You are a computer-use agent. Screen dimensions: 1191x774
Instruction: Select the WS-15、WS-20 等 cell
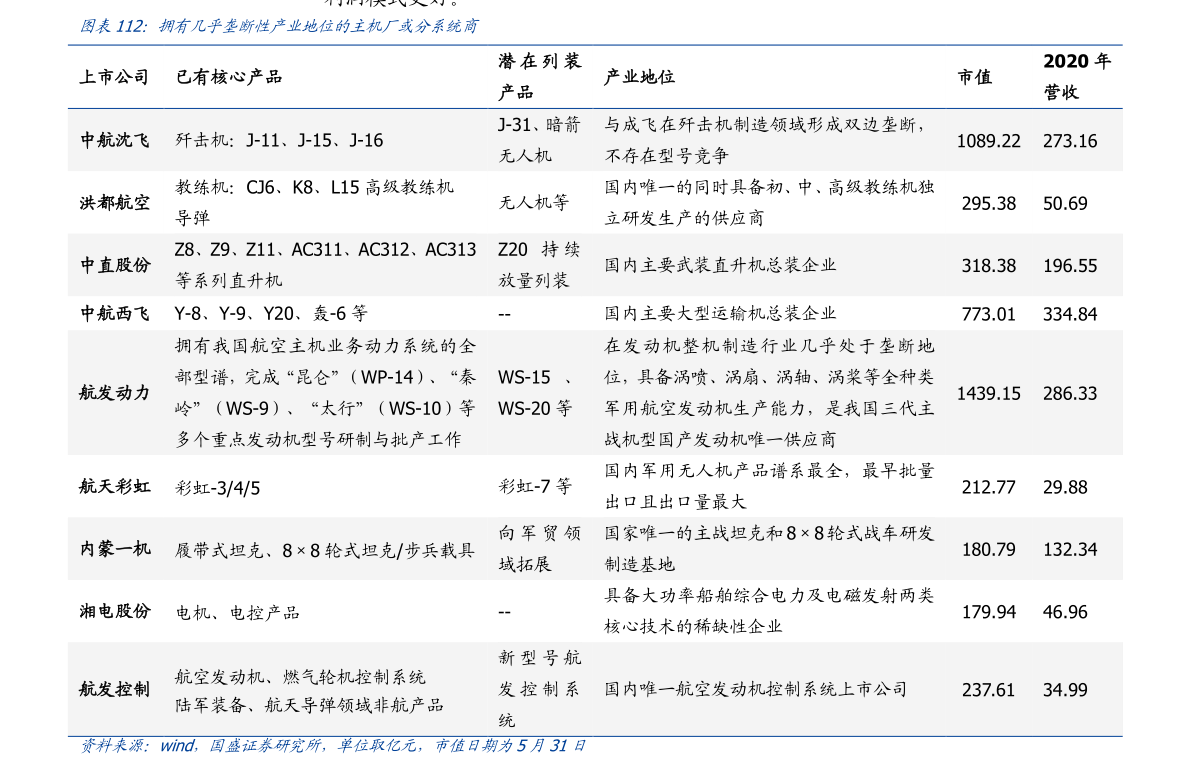535,393
